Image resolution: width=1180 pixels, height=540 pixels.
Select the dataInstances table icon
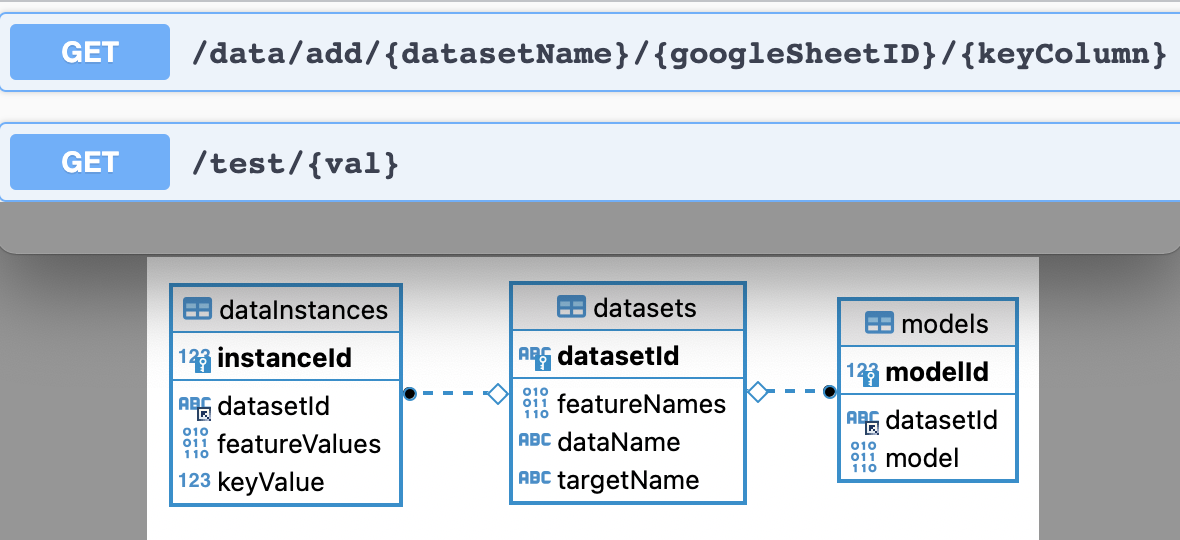(198, 309)
